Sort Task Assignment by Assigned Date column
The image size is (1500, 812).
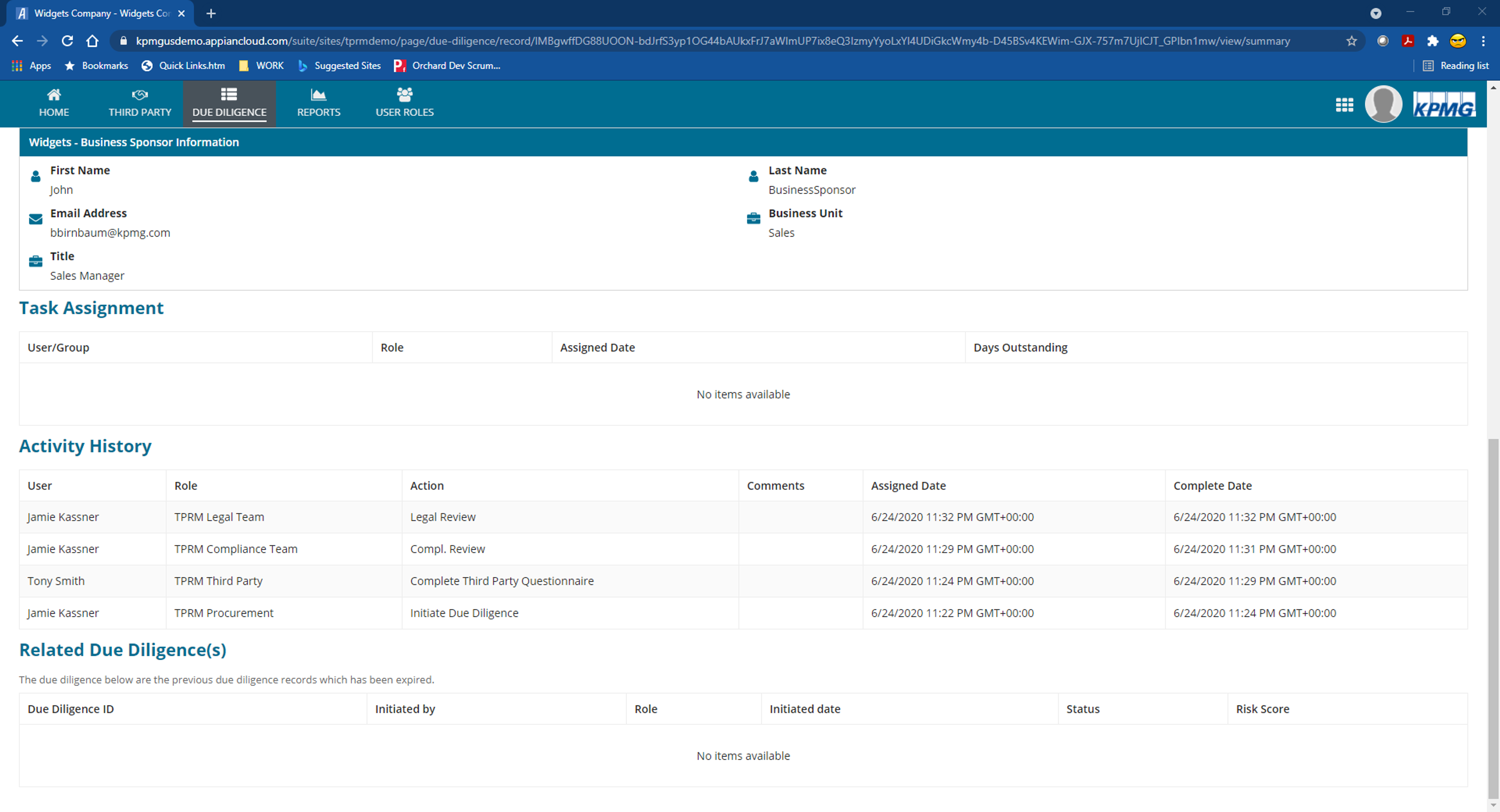tap(597, 347)
